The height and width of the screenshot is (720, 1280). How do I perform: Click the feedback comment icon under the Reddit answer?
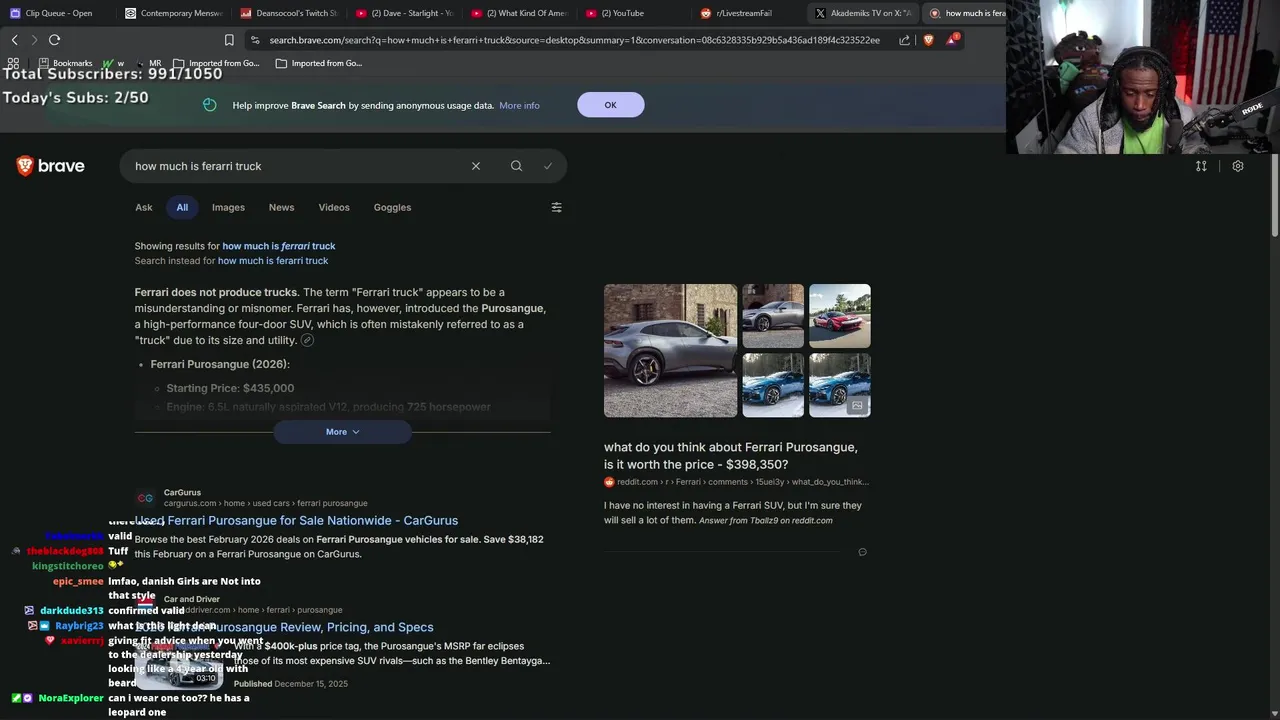(862, 552)
